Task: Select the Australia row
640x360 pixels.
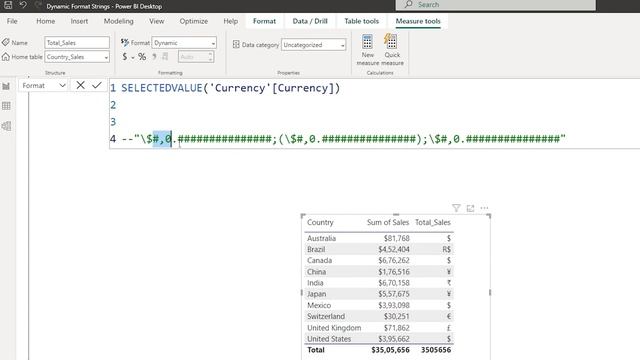Action: click(379, 238)
